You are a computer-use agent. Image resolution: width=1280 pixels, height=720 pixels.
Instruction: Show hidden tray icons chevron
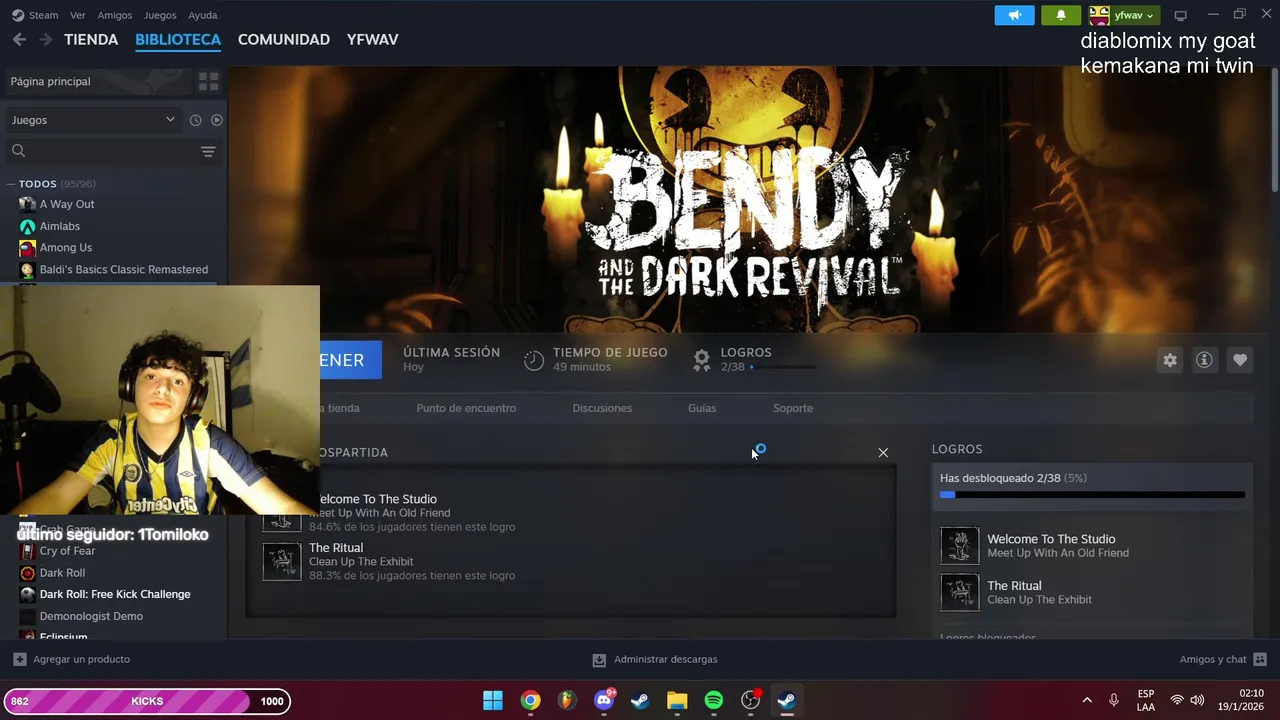1087,701
